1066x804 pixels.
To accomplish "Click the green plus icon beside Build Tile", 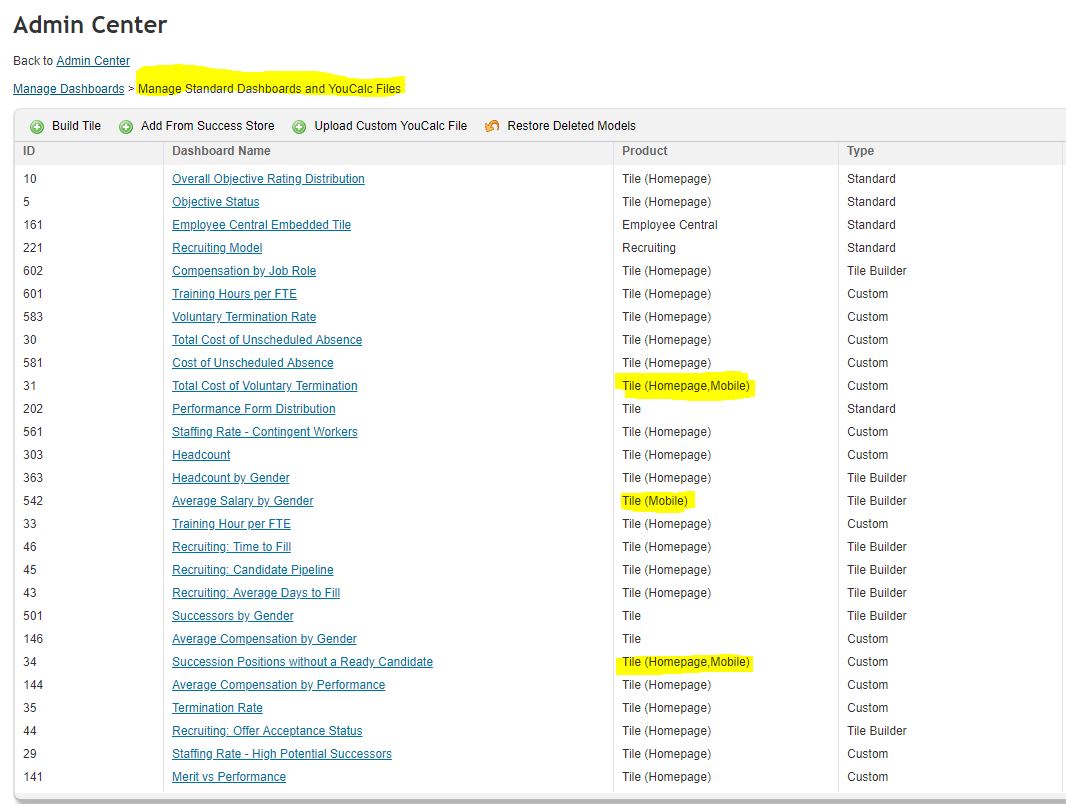I will [37, 126].
